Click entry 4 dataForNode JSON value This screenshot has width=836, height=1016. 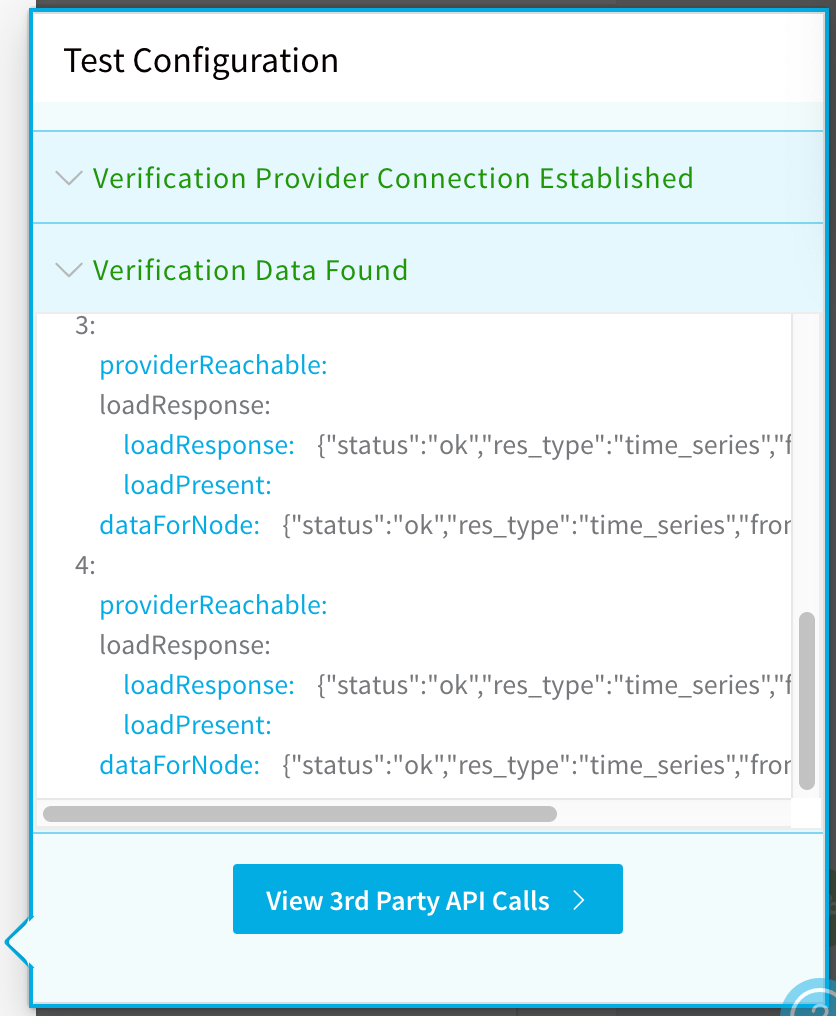pyautogui.click(x=537, y=765)
